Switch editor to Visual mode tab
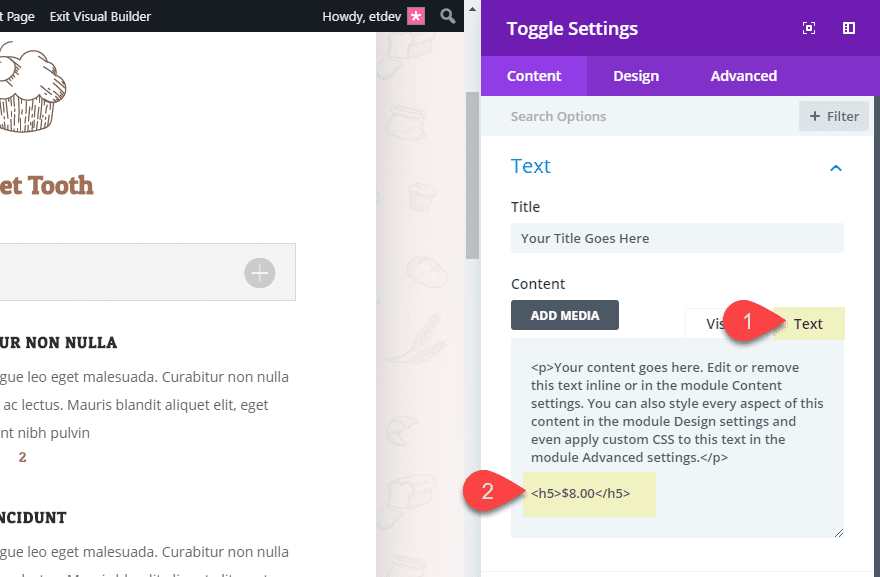Viewport: 880px width, 577px height. [x=714, y=323]
